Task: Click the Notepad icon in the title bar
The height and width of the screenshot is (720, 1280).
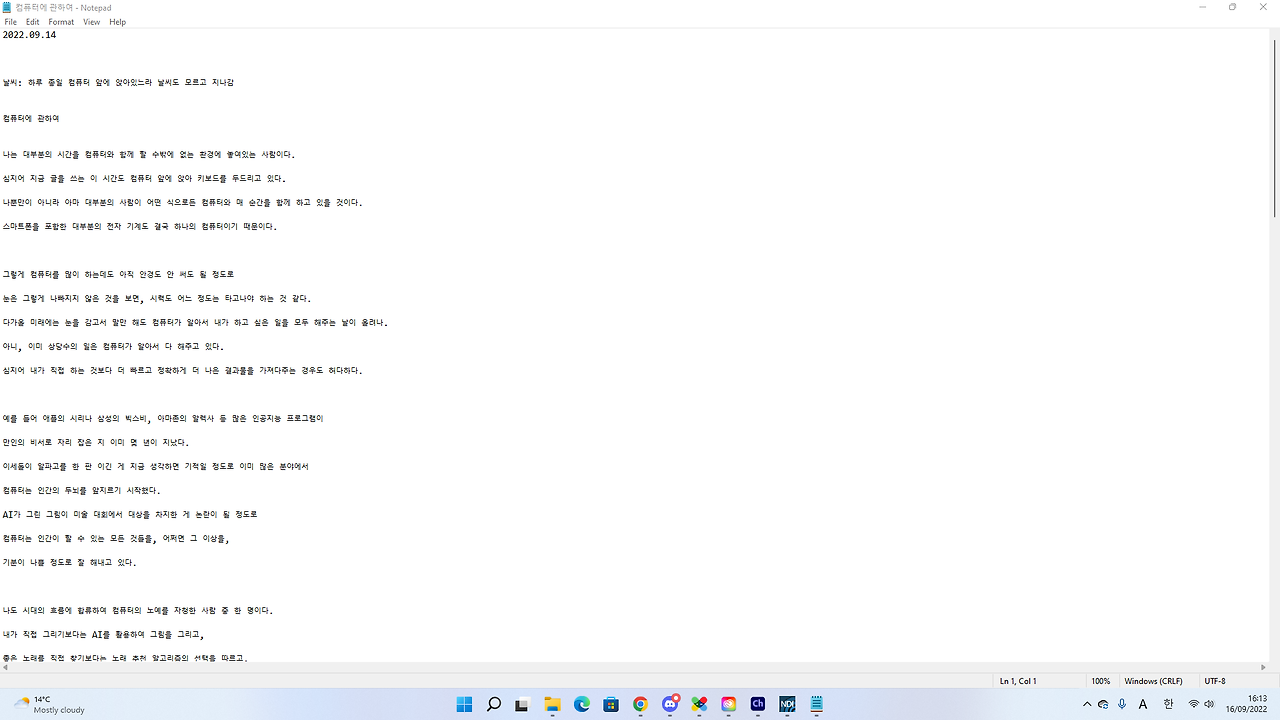Action: [7, 7]
